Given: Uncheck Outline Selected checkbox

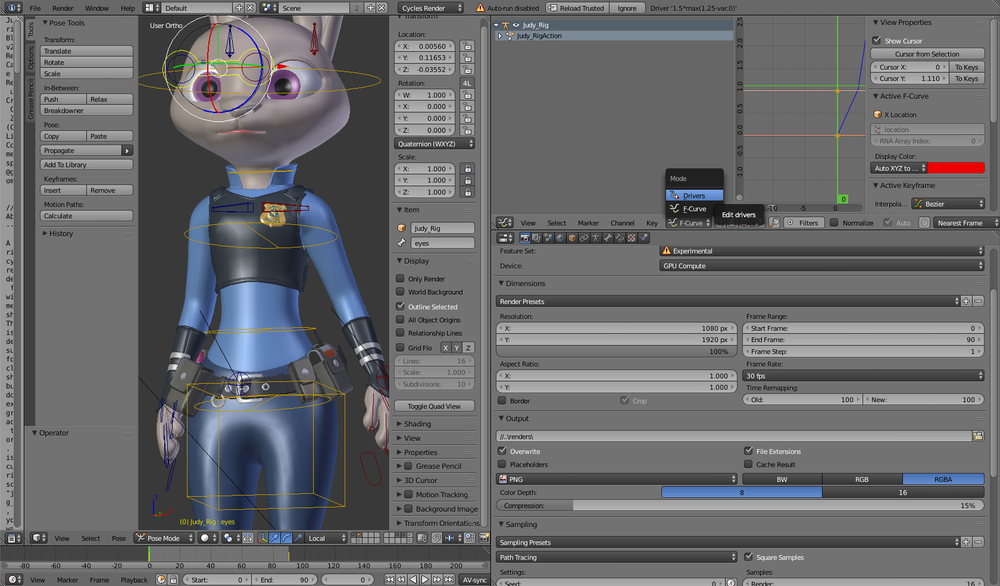Looking at the screenshot, I should point(401,306).
